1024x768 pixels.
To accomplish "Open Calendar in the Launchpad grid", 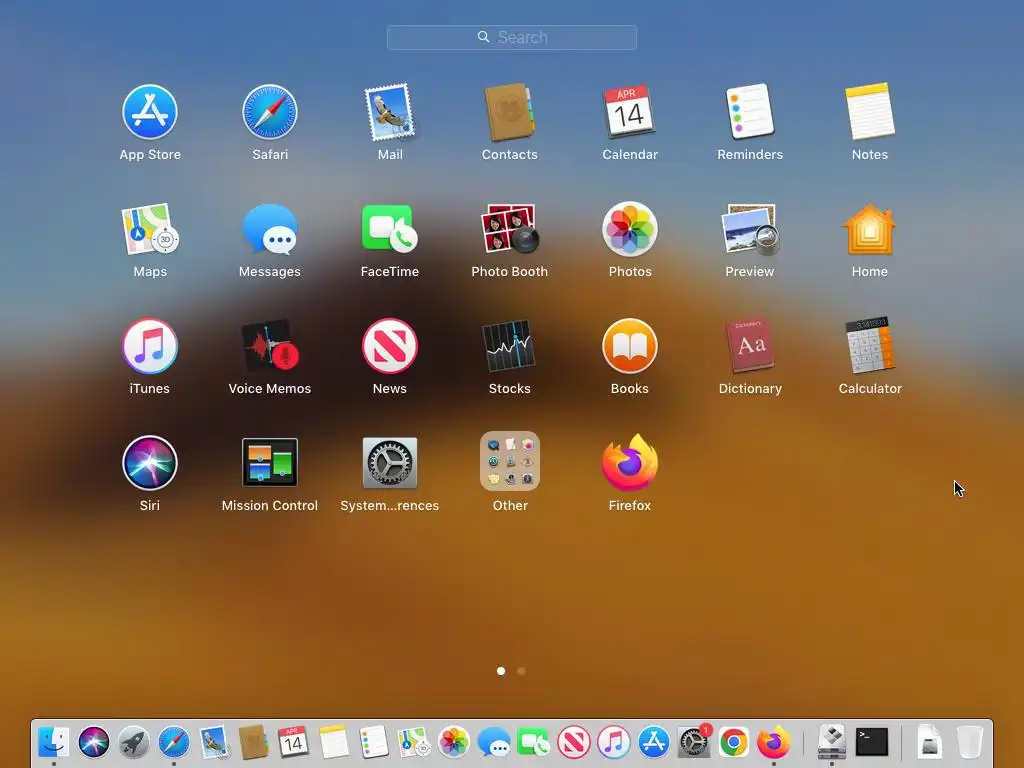I will (x=630, y=112).
